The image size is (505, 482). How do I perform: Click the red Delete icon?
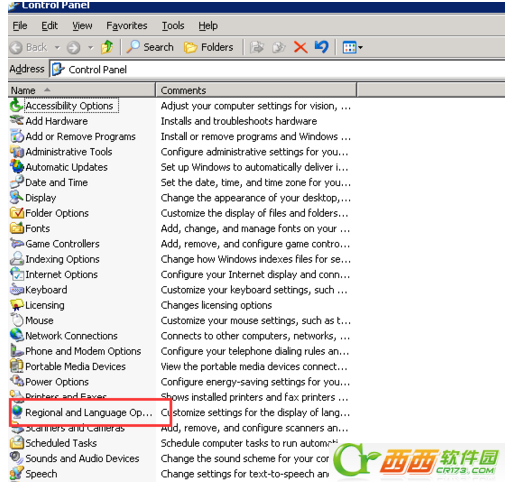tap(300, 47)
